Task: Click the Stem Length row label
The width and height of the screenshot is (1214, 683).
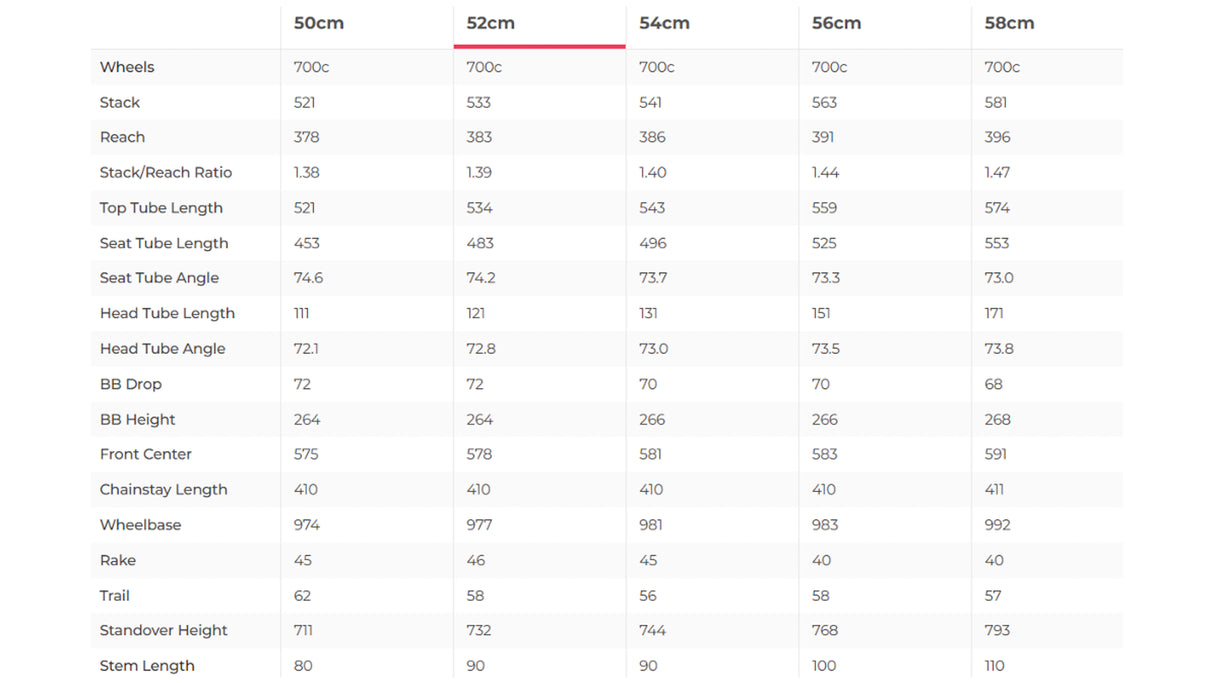Action: (147, 666)
